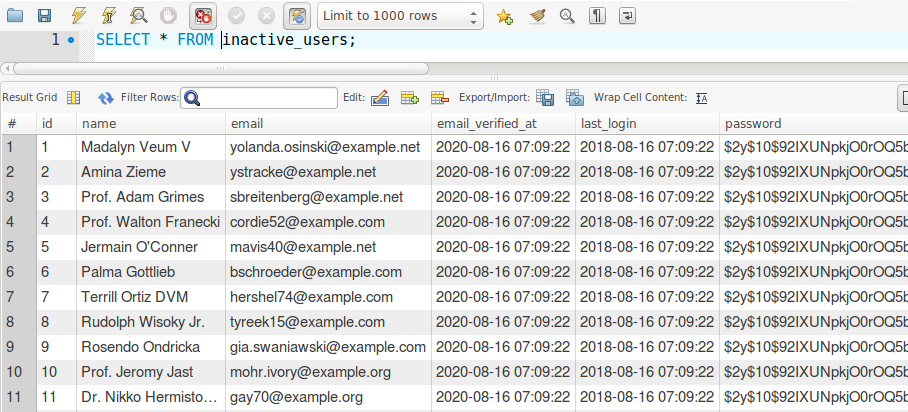The image size is (908, 412).
Task: Refresh the result grid data
Action: (x=106, y=98)
